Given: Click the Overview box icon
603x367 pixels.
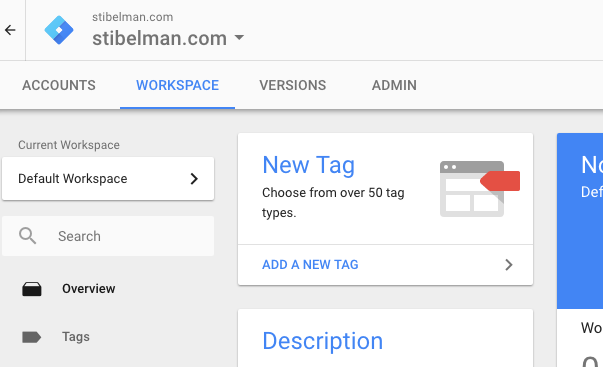Looking at the screenshot, I should [32, 289].
